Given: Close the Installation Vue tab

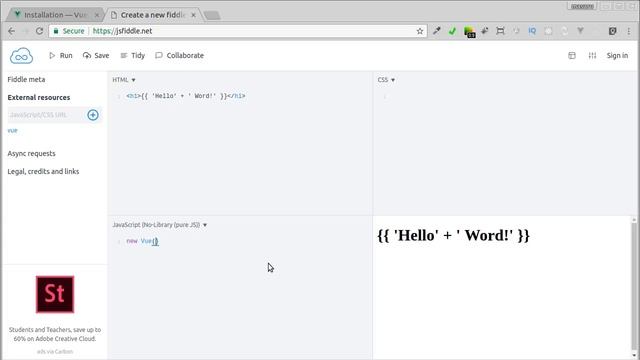Looking at the screenshot, I should click(x=97, y=15).
